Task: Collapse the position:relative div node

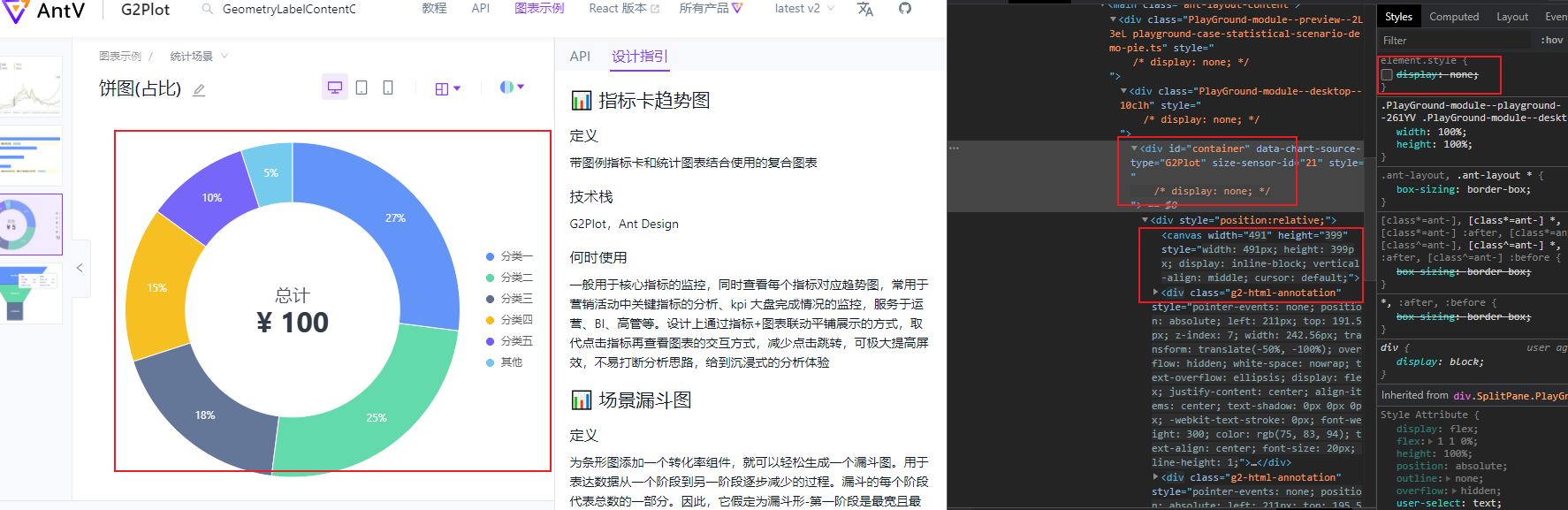Action: tap(1145, 220)
